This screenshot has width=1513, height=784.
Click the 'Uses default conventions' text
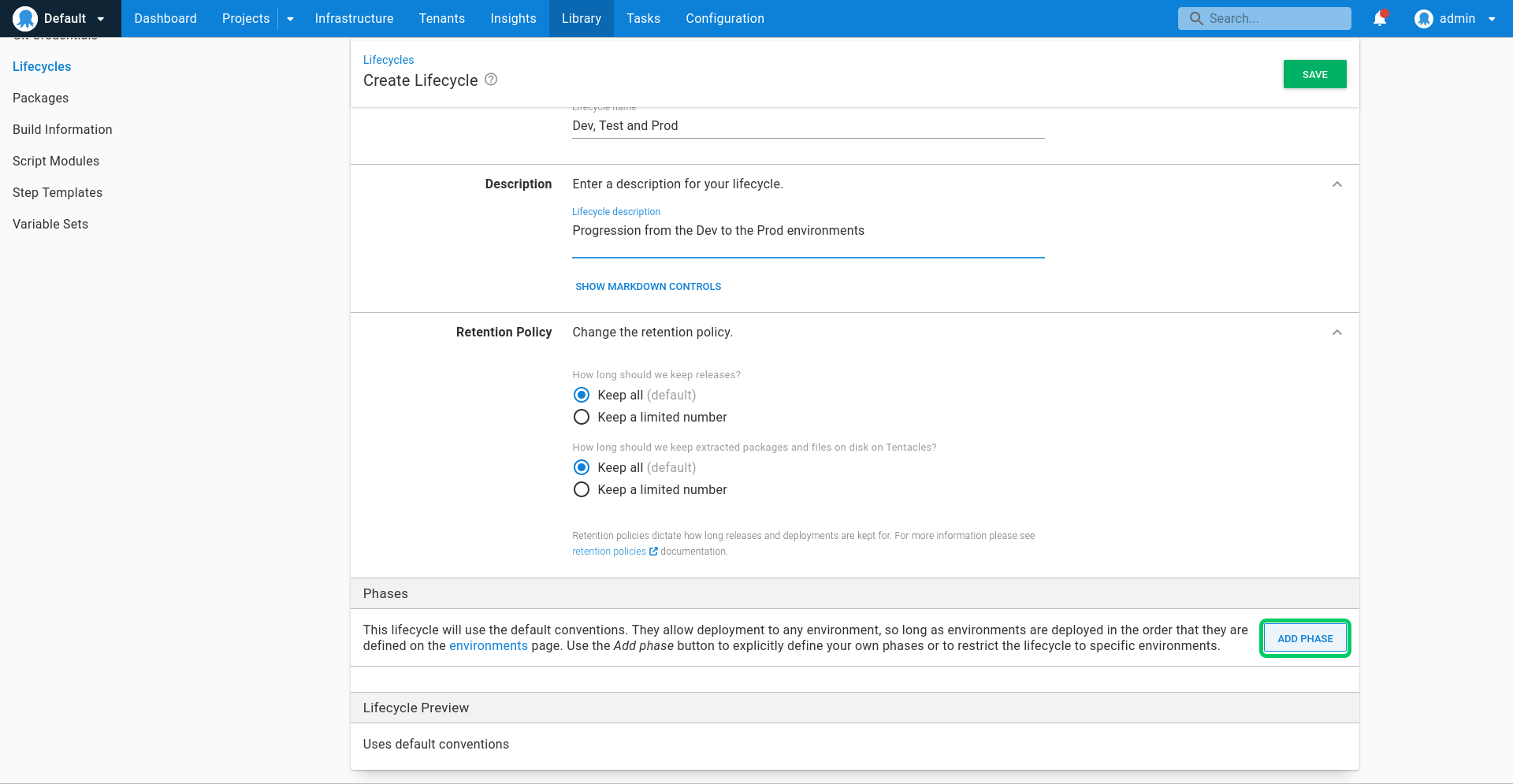pyautogui.click(x=436, y=744)
